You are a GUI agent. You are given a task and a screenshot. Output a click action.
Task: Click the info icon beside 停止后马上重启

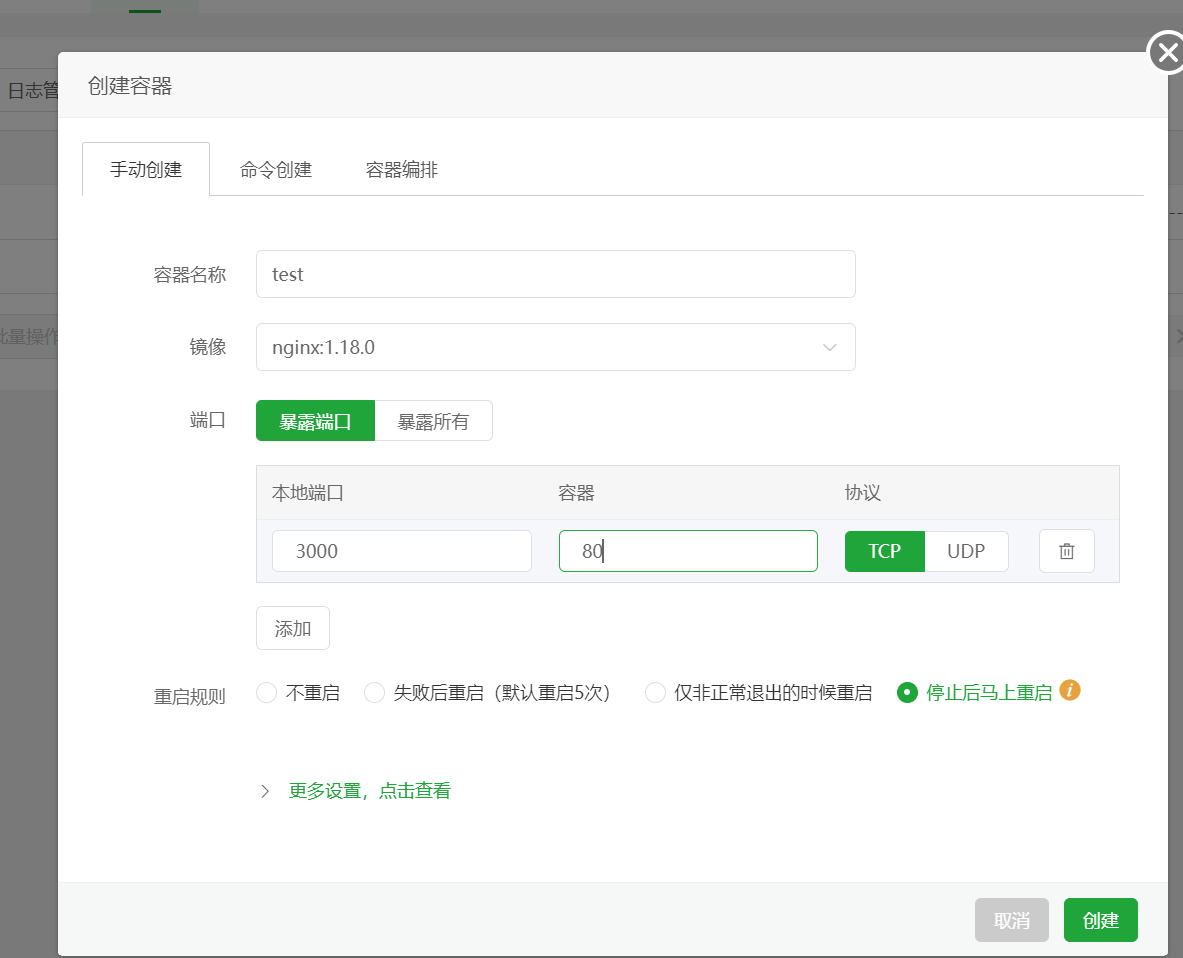[x=1069, y=691]
